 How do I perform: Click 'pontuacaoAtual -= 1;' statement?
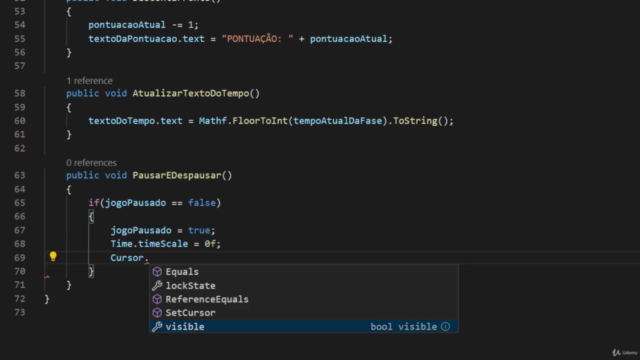[x=143, y=25]
